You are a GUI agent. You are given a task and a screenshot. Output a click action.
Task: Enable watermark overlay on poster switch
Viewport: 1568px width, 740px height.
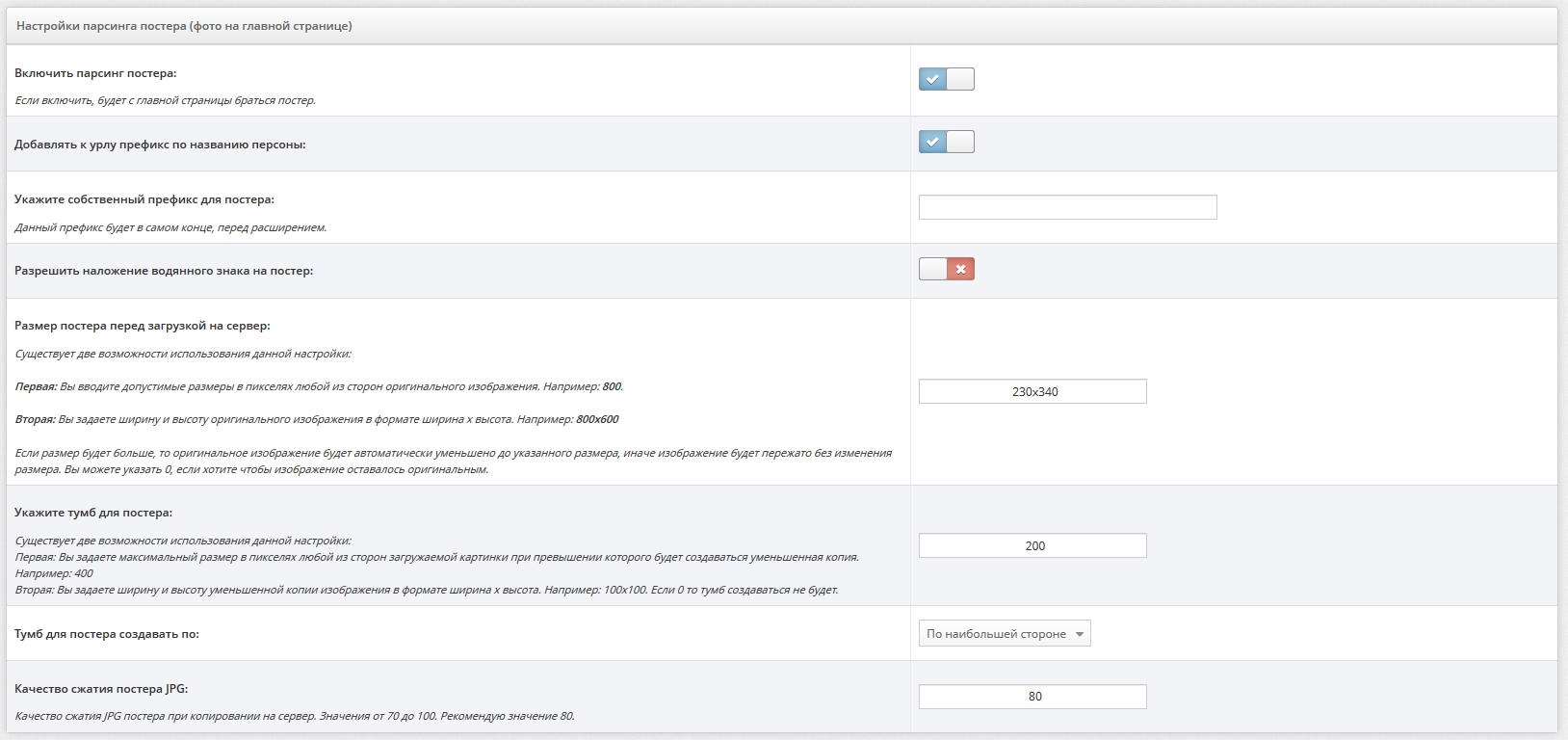[x=947, y=269]
